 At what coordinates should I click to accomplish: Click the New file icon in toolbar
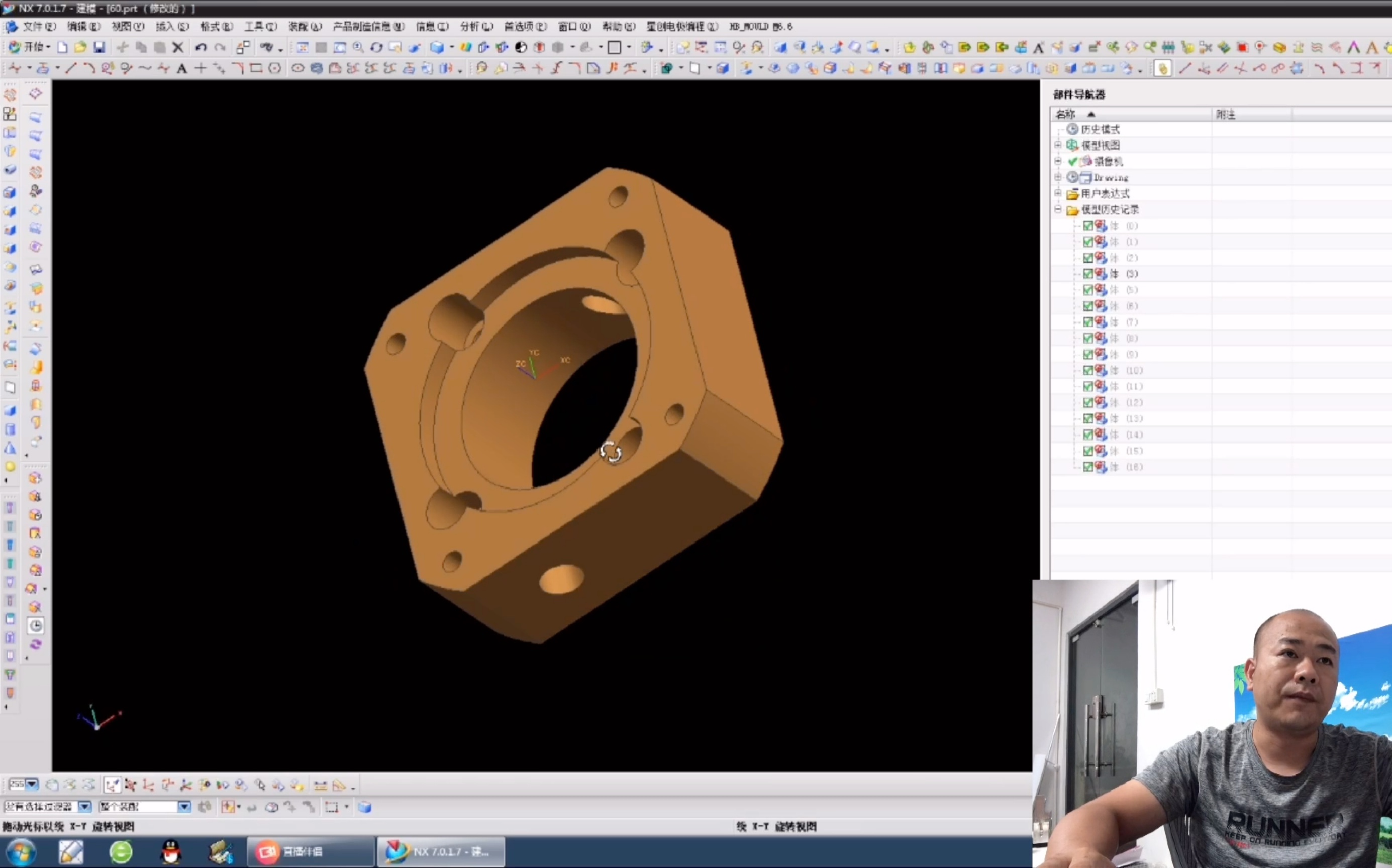pos(62,47)
